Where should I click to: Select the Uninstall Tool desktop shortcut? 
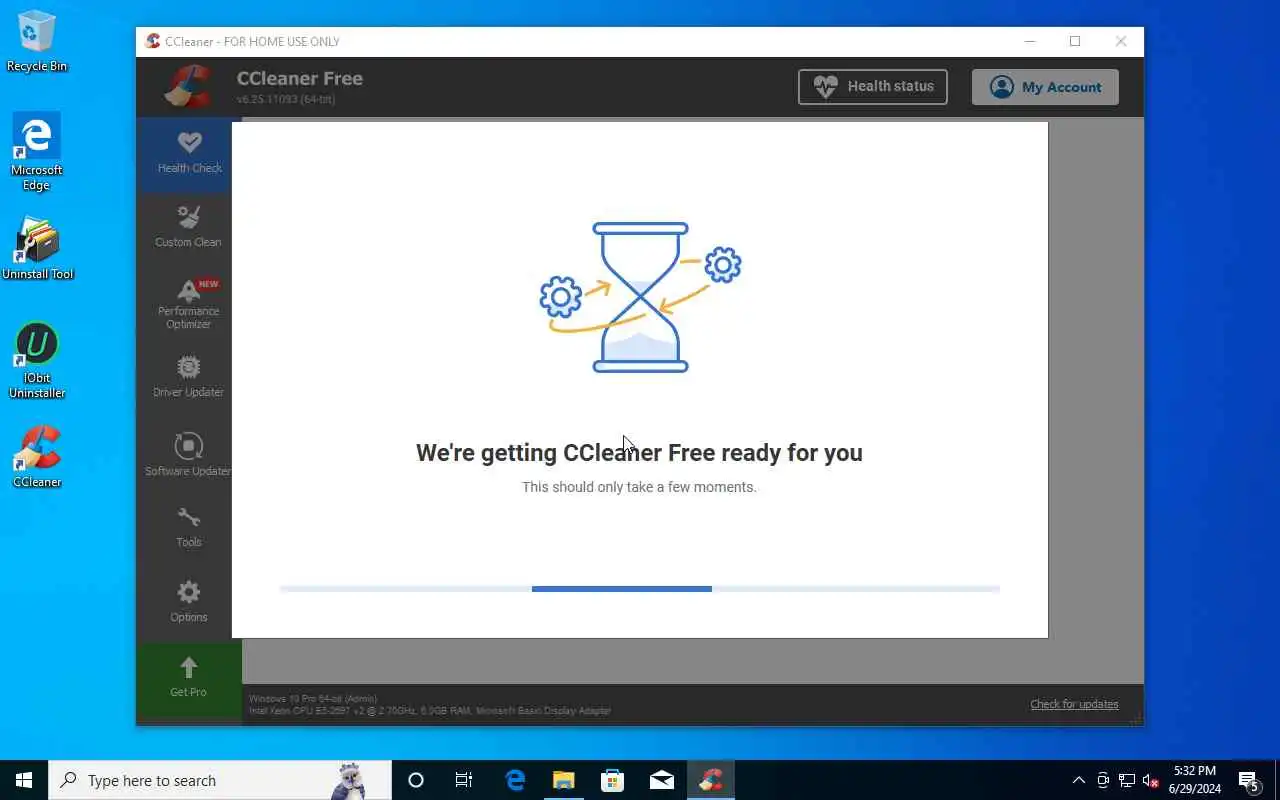(37, 249)
